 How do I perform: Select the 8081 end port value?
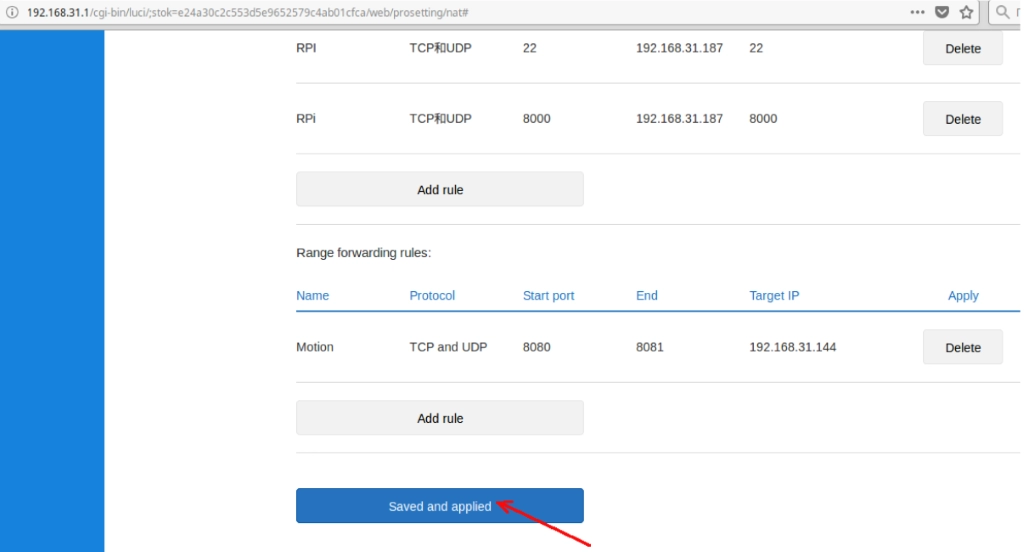[x=649, y=347]
